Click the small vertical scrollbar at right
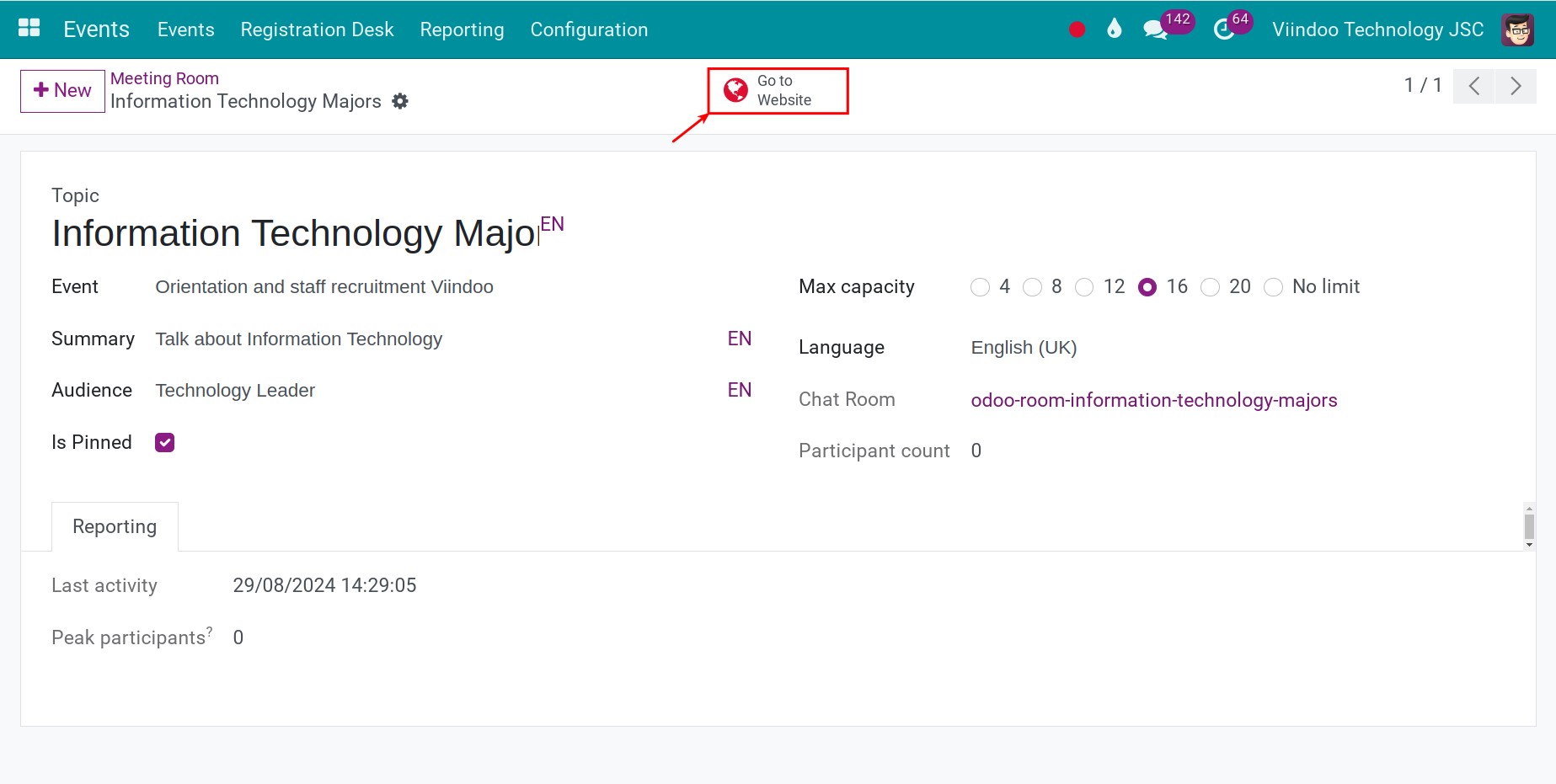Viewport: 1556px width, 784px height. click(x=1529, y=526)
